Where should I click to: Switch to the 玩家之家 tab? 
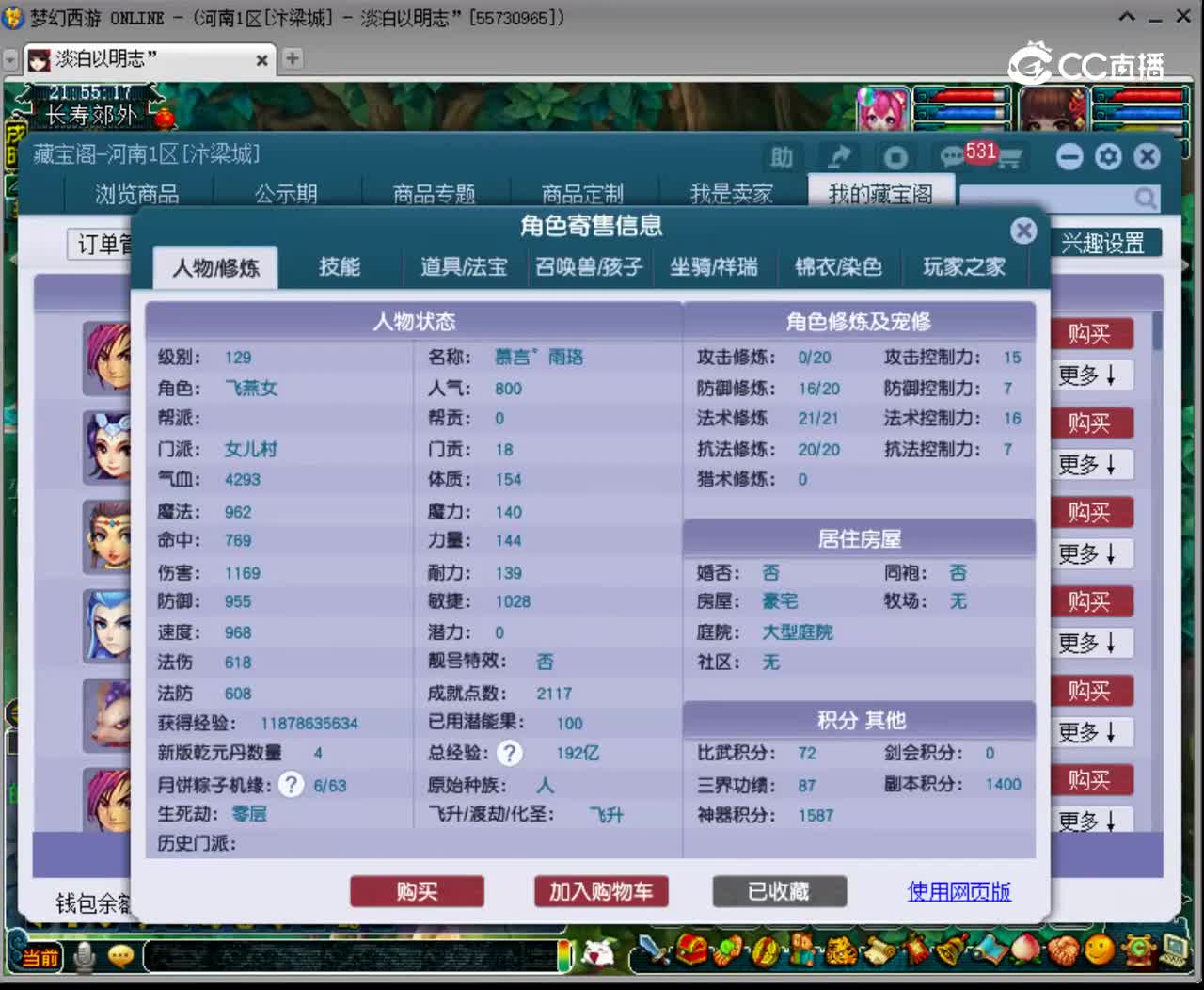click(x=964, y=267)
